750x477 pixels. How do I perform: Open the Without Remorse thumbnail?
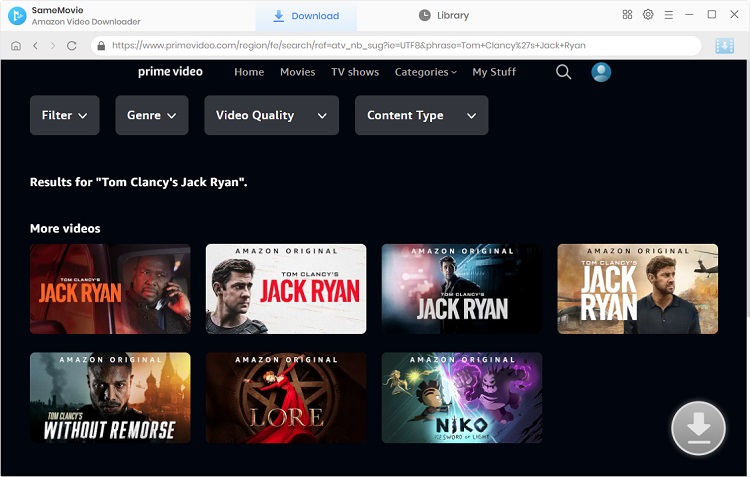pos(110,398)
